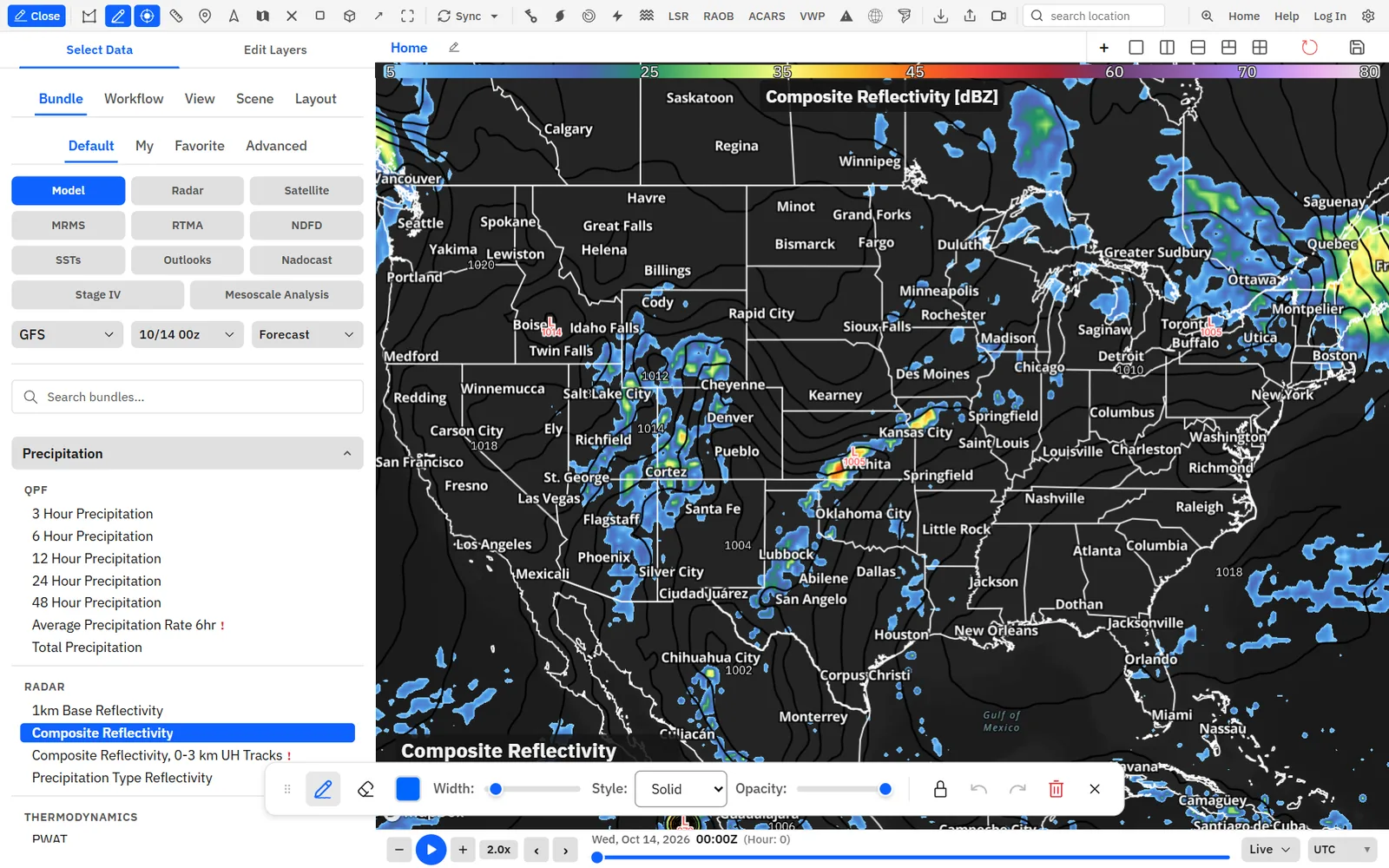
Task: Click the red reset refresh icon
Action: coord(1309,47)
